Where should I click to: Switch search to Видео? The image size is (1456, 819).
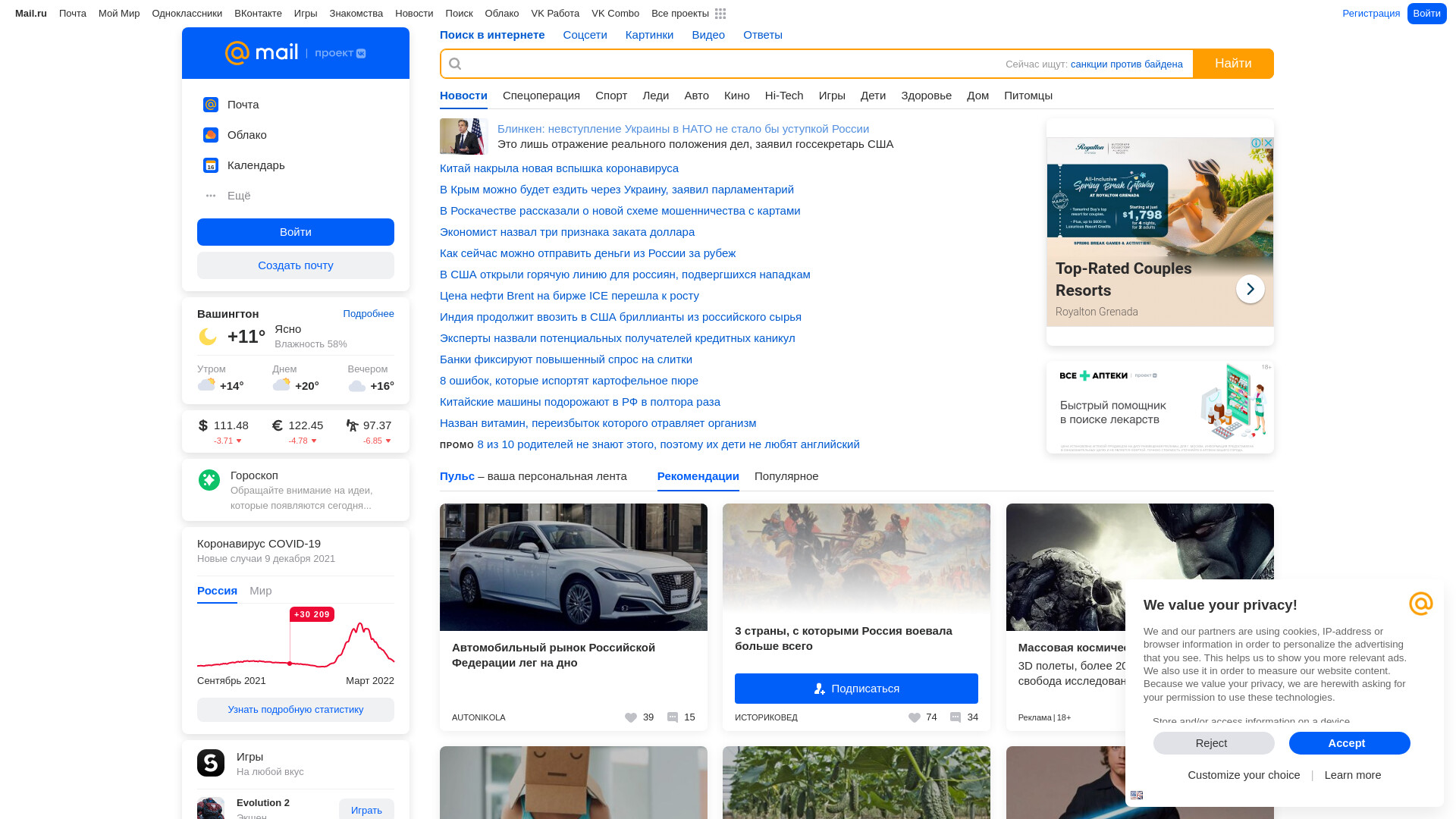(x=708, y=35)
